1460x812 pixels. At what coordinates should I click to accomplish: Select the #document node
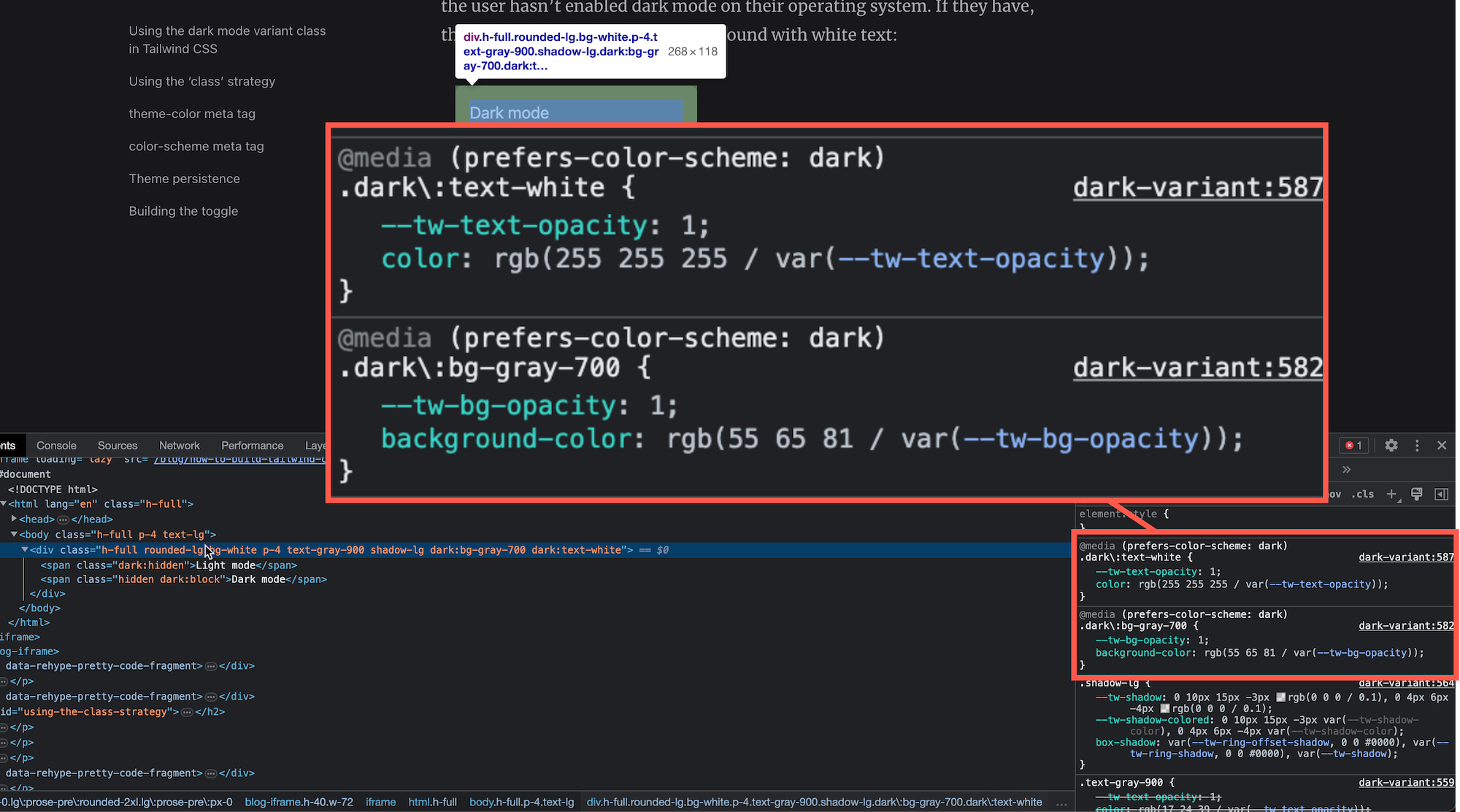tap(26, 474)
